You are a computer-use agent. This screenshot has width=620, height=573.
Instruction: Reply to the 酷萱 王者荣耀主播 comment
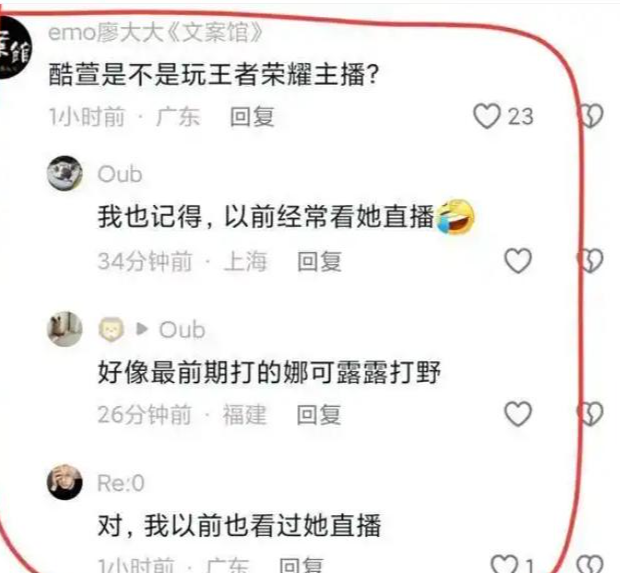(x=252, y=117)
